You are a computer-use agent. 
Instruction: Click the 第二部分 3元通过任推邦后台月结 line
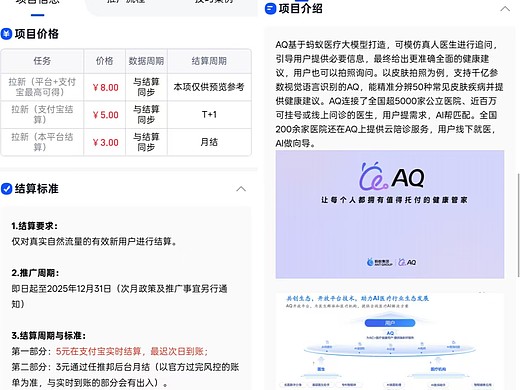pos(125,375)
